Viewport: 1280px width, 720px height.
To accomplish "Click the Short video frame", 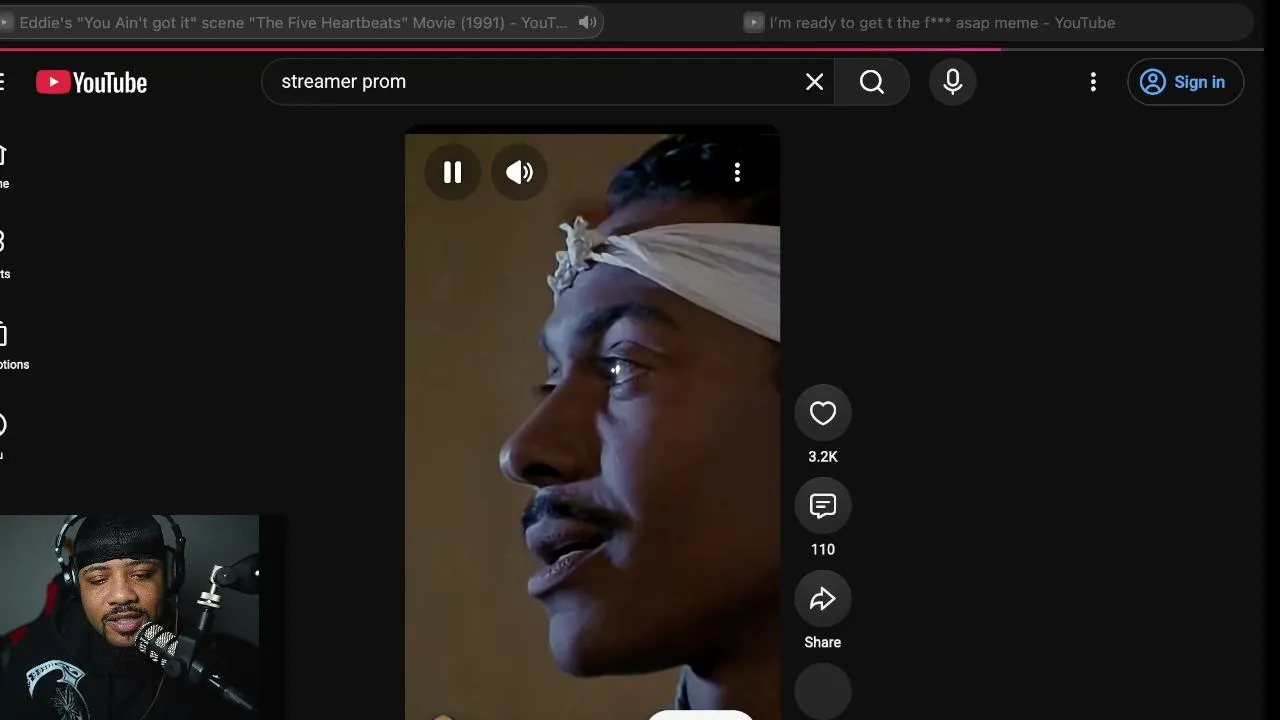I will pos(592,422).
